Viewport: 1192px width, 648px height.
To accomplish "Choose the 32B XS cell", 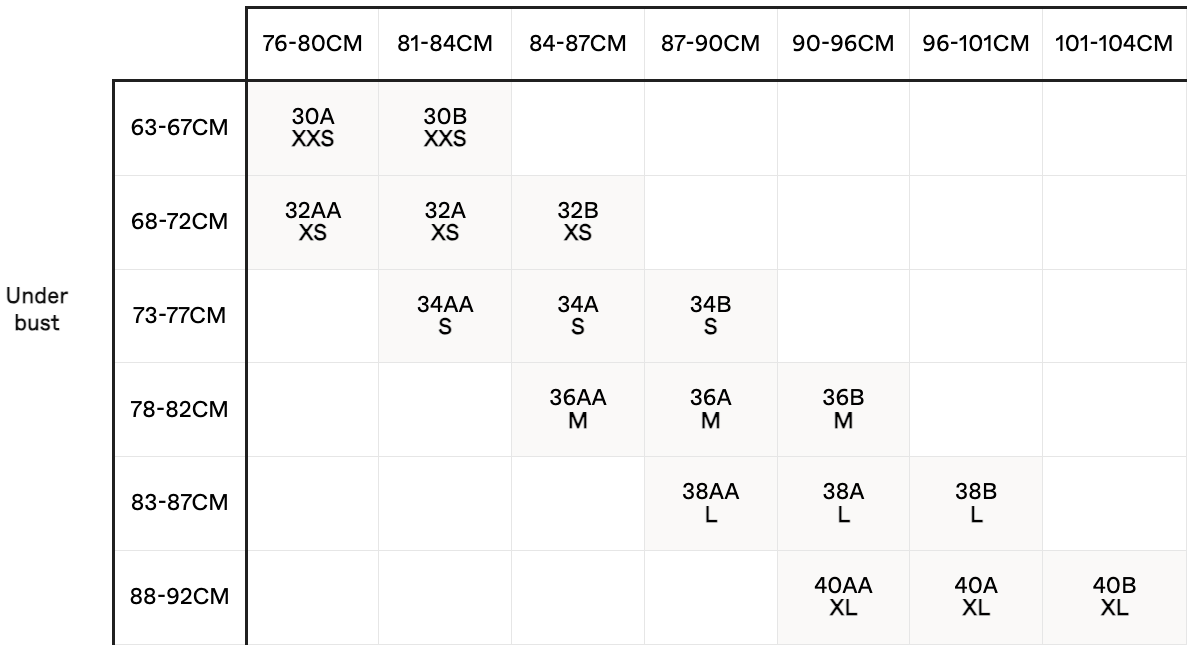I will click(578, 222).
